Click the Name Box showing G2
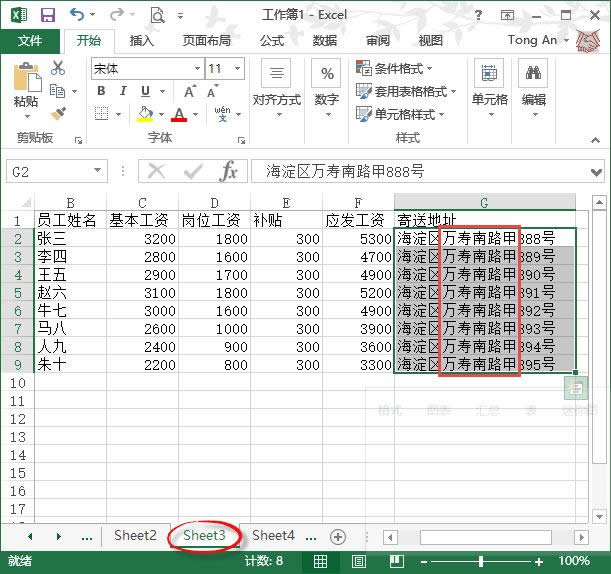 point(50,171)
